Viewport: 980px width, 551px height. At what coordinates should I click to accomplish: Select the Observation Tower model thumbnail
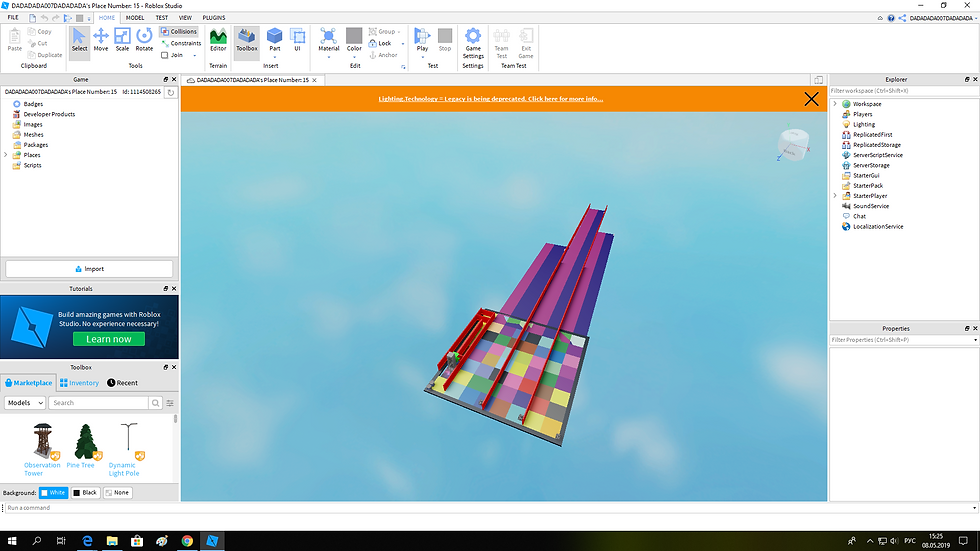coord(42,441)
